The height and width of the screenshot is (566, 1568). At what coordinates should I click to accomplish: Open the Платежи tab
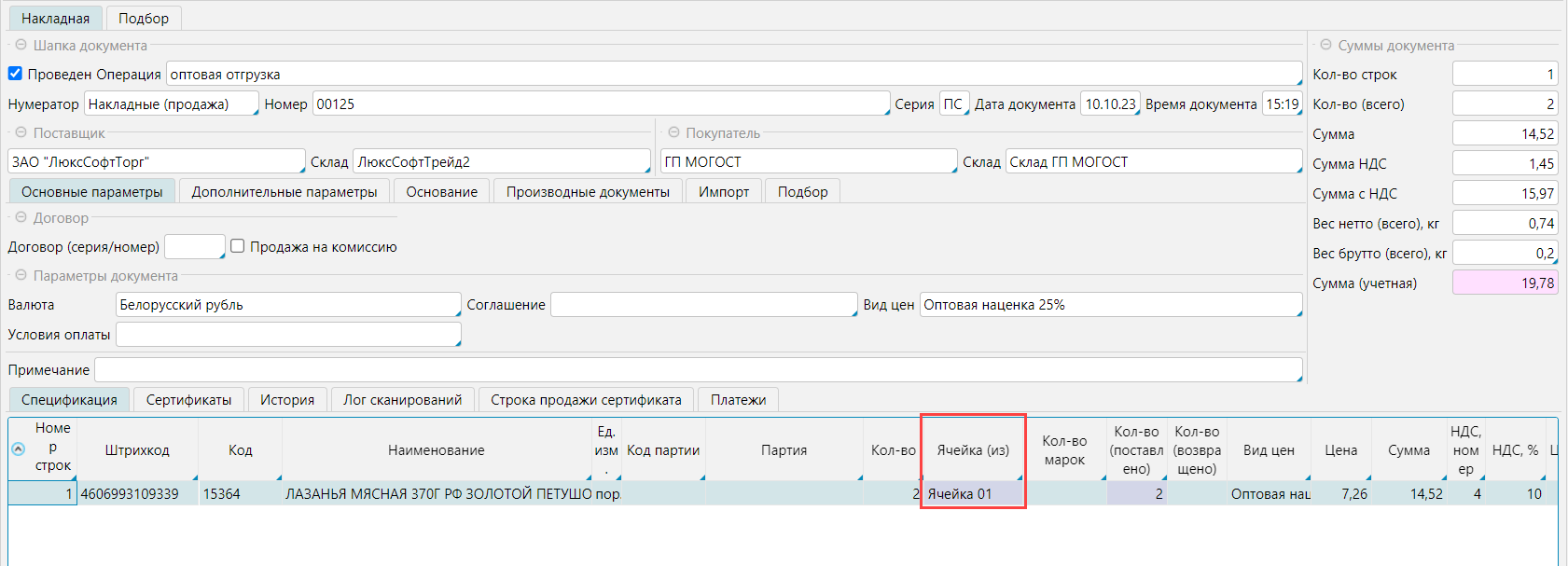coord(738,399)
